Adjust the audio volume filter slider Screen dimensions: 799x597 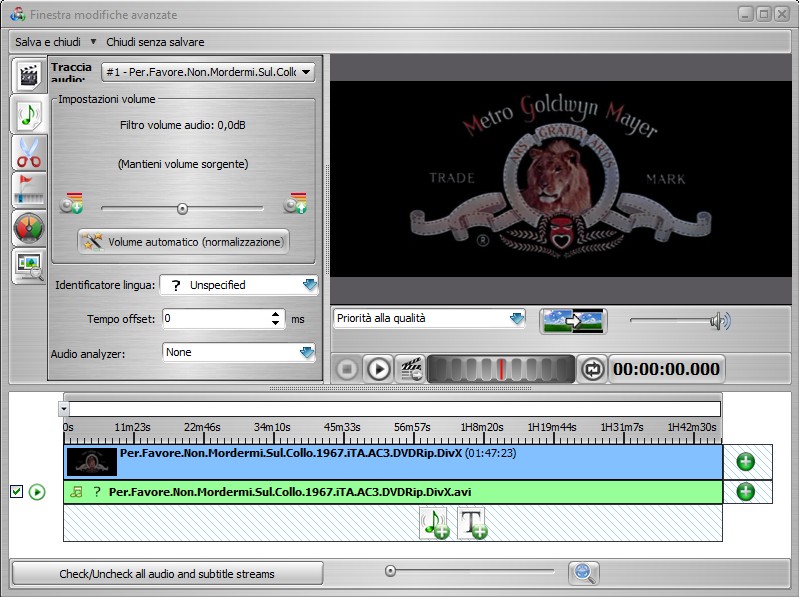(x=182, y=208)
